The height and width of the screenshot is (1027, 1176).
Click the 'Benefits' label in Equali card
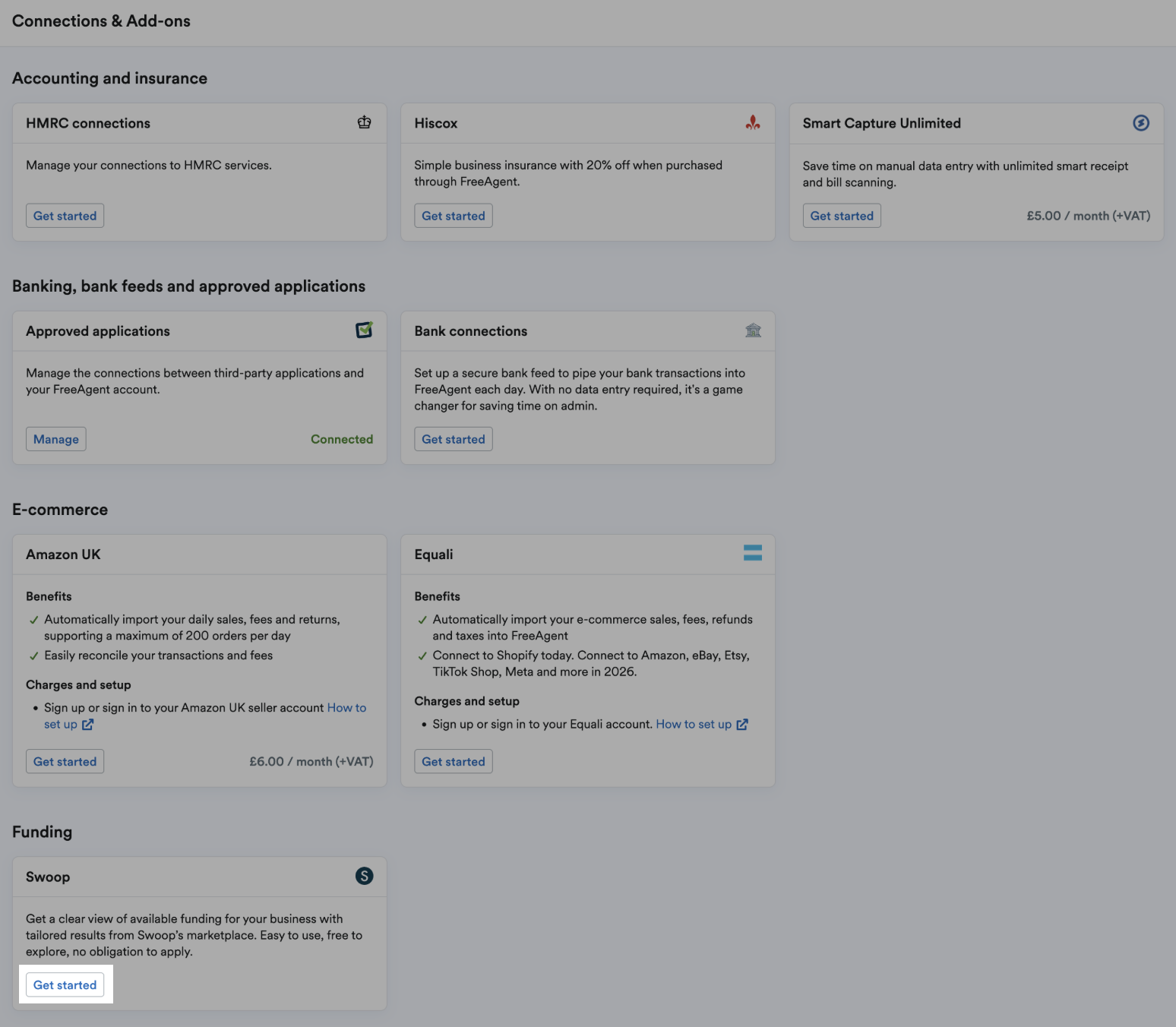[x=437, y=596]
